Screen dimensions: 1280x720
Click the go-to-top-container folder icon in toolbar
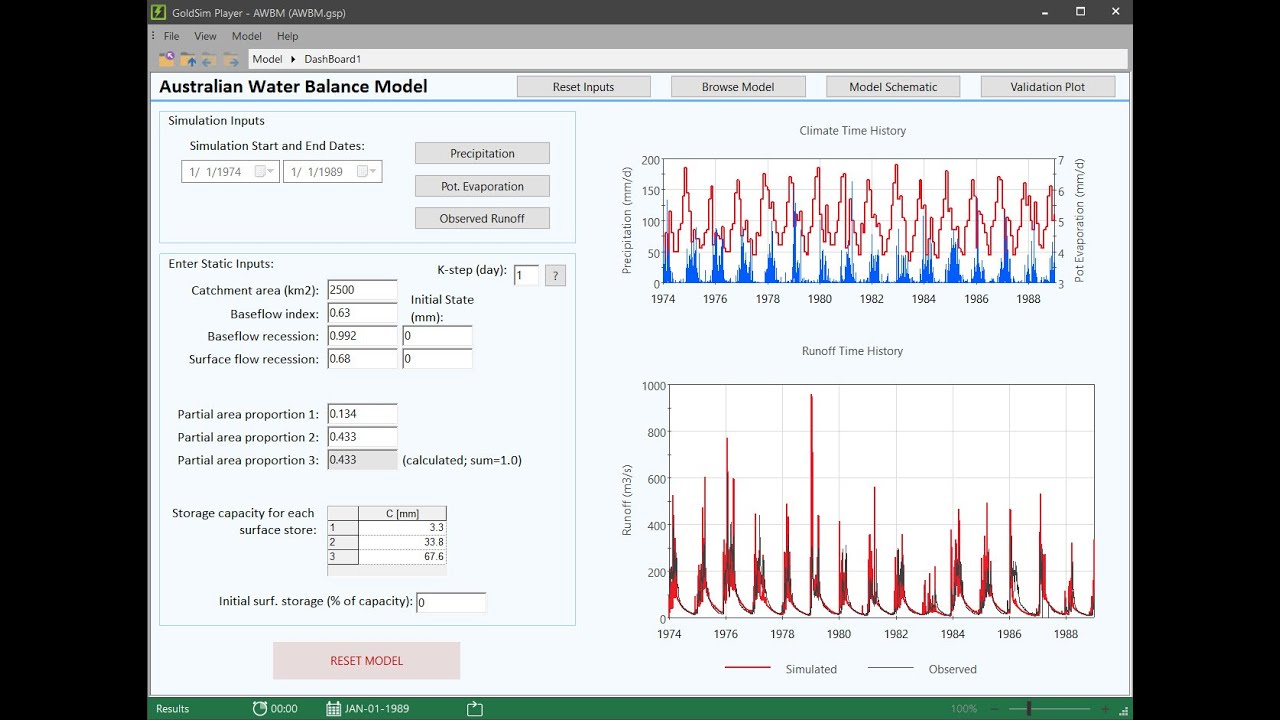click(x=166, y=59)
